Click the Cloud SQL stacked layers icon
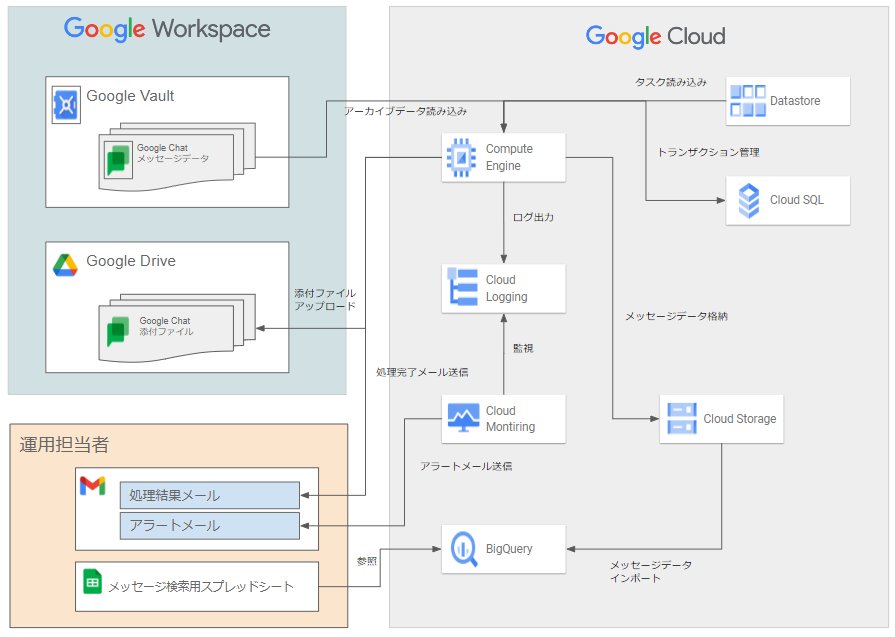This screenshot has height=637, width=895. pos(749,200)
